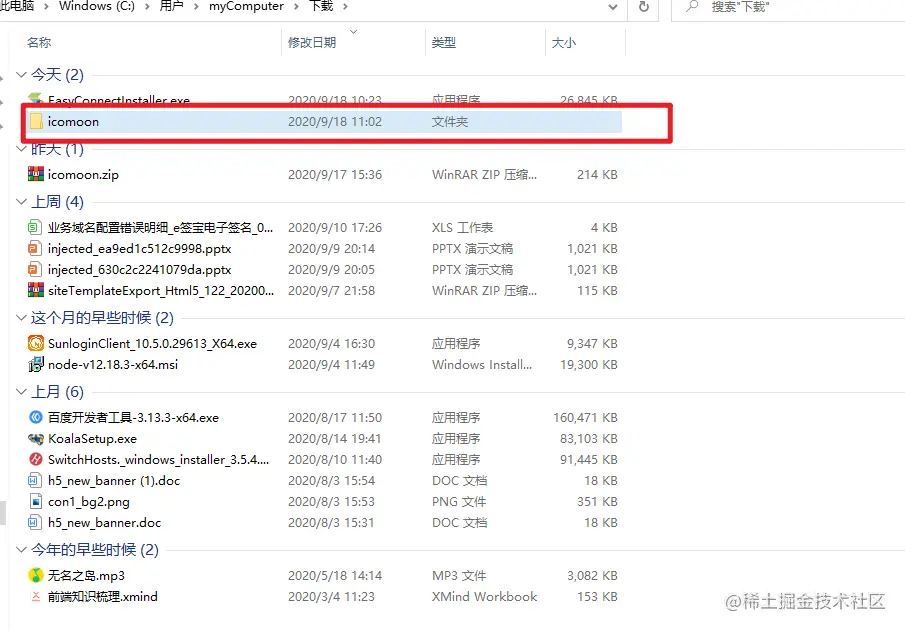The height and width of the screenshot is (631, 905).
Task: Select file name KoalaSetup.exe
Action: coord(92,439)
